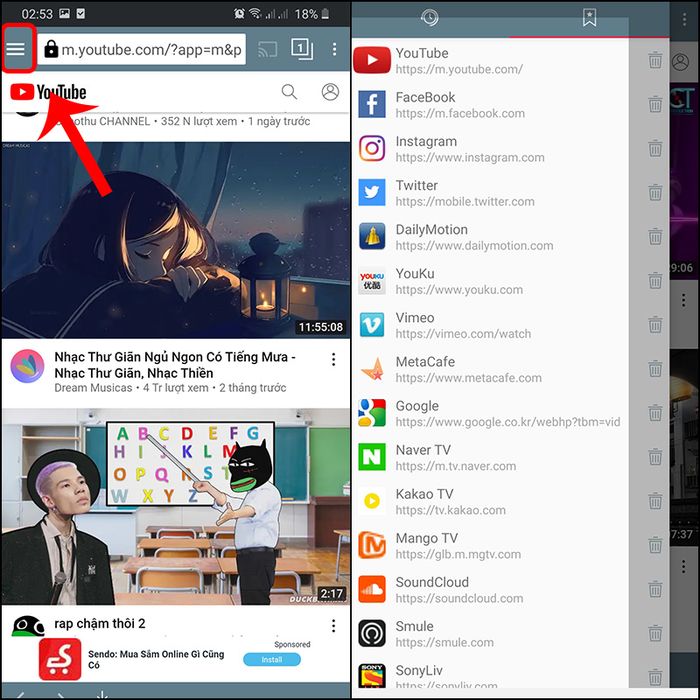Delete the Naver TV bookmark with trash icon
The width and height of the screenshot is (700, 700).
pos(655,457)
